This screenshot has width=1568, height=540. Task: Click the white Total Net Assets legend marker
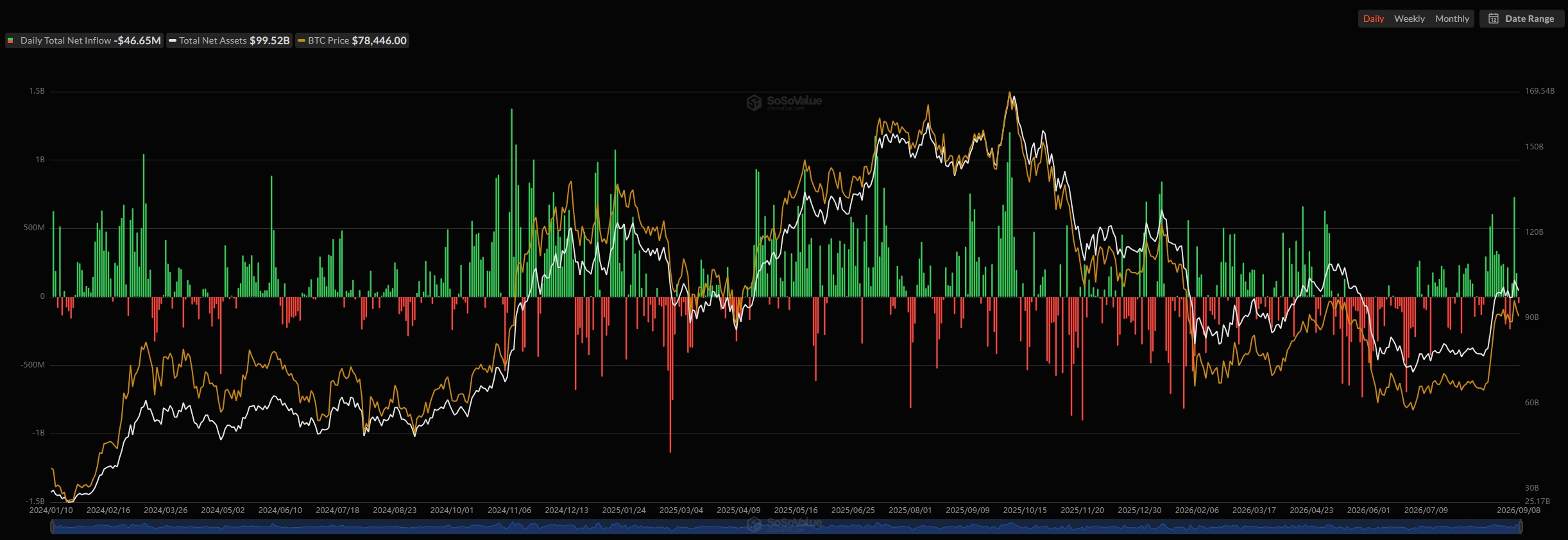pos(172,40)
